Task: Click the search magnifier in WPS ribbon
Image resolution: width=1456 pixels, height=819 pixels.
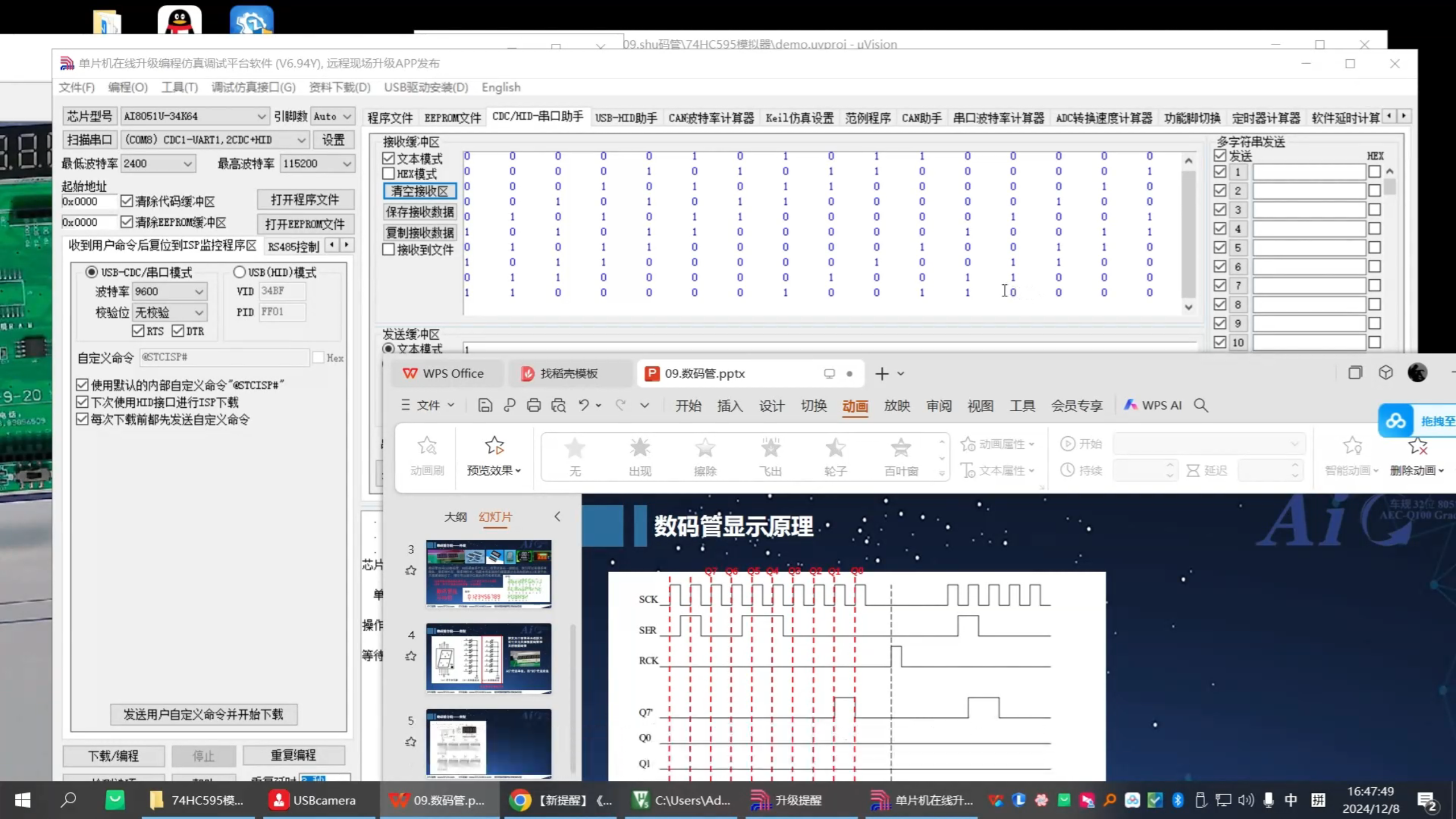Action: tap(1202, 405)
